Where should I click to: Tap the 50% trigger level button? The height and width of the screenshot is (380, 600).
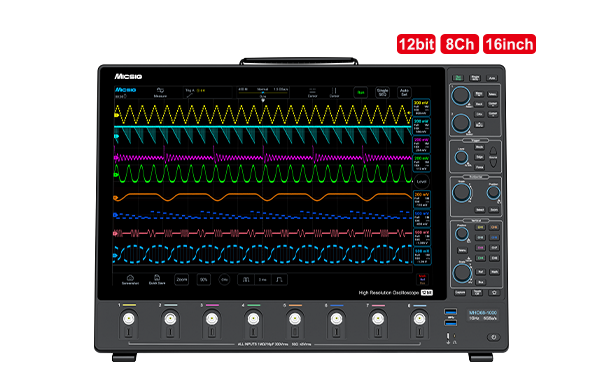tap(204, 280)
